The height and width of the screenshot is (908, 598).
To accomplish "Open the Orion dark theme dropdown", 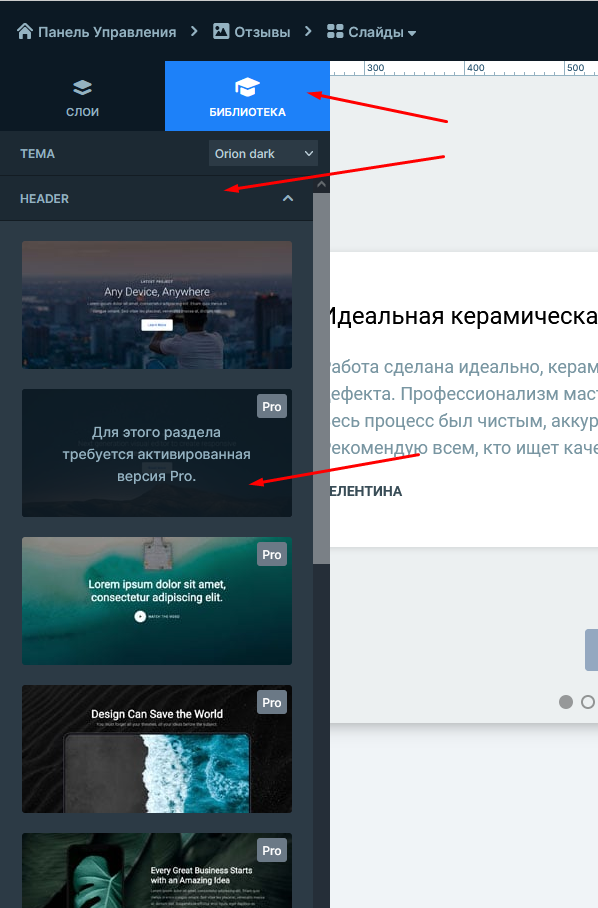I will click(x=263, y=153).
